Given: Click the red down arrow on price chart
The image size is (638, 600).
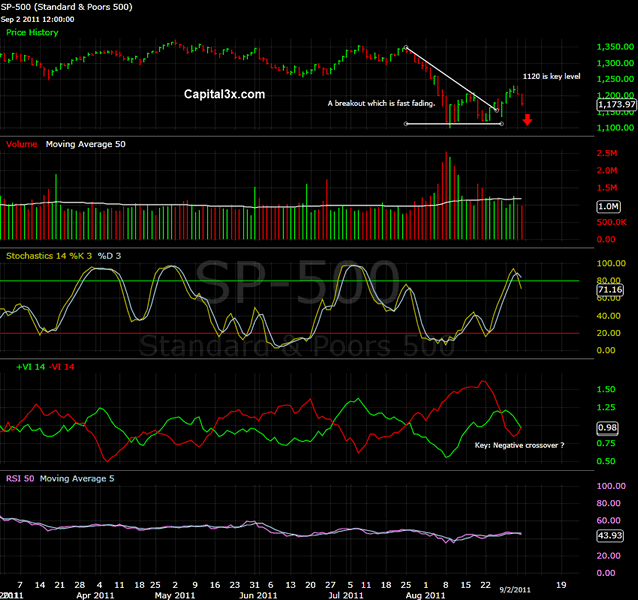Looking at the screenshot, I should click(x=527, y=120).
